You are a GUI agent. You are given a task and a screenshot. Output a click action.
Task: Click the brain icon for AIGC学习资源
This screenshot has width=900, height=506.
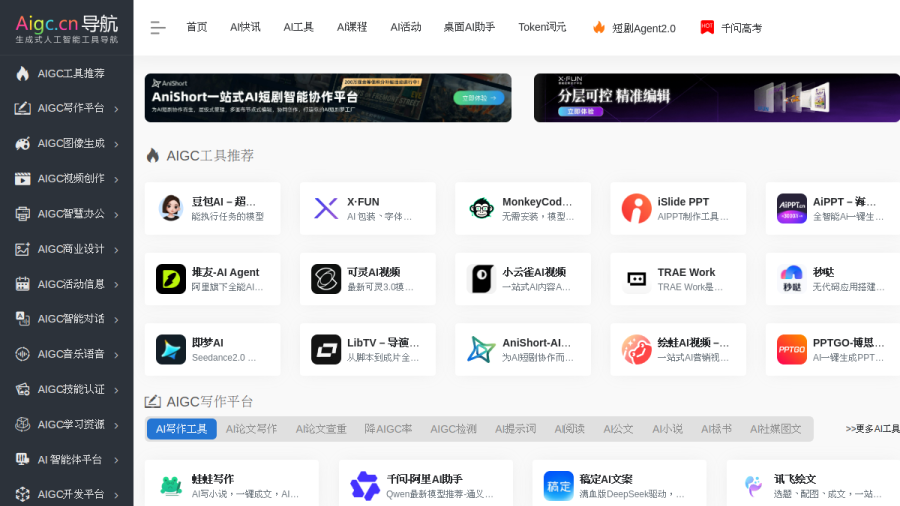pos(22,425)
